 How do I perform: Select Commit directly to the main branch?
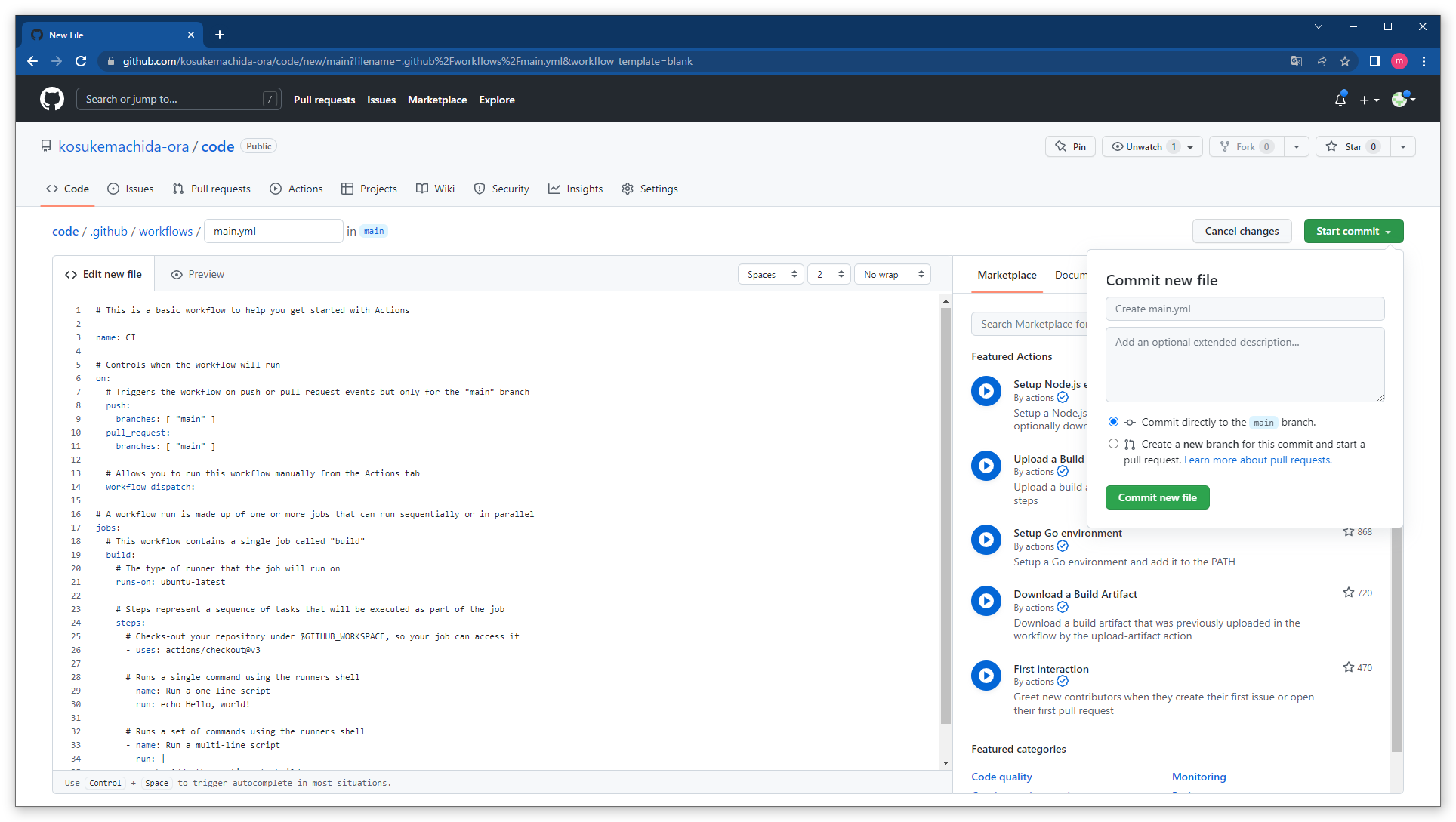[x=1113, y=422]
